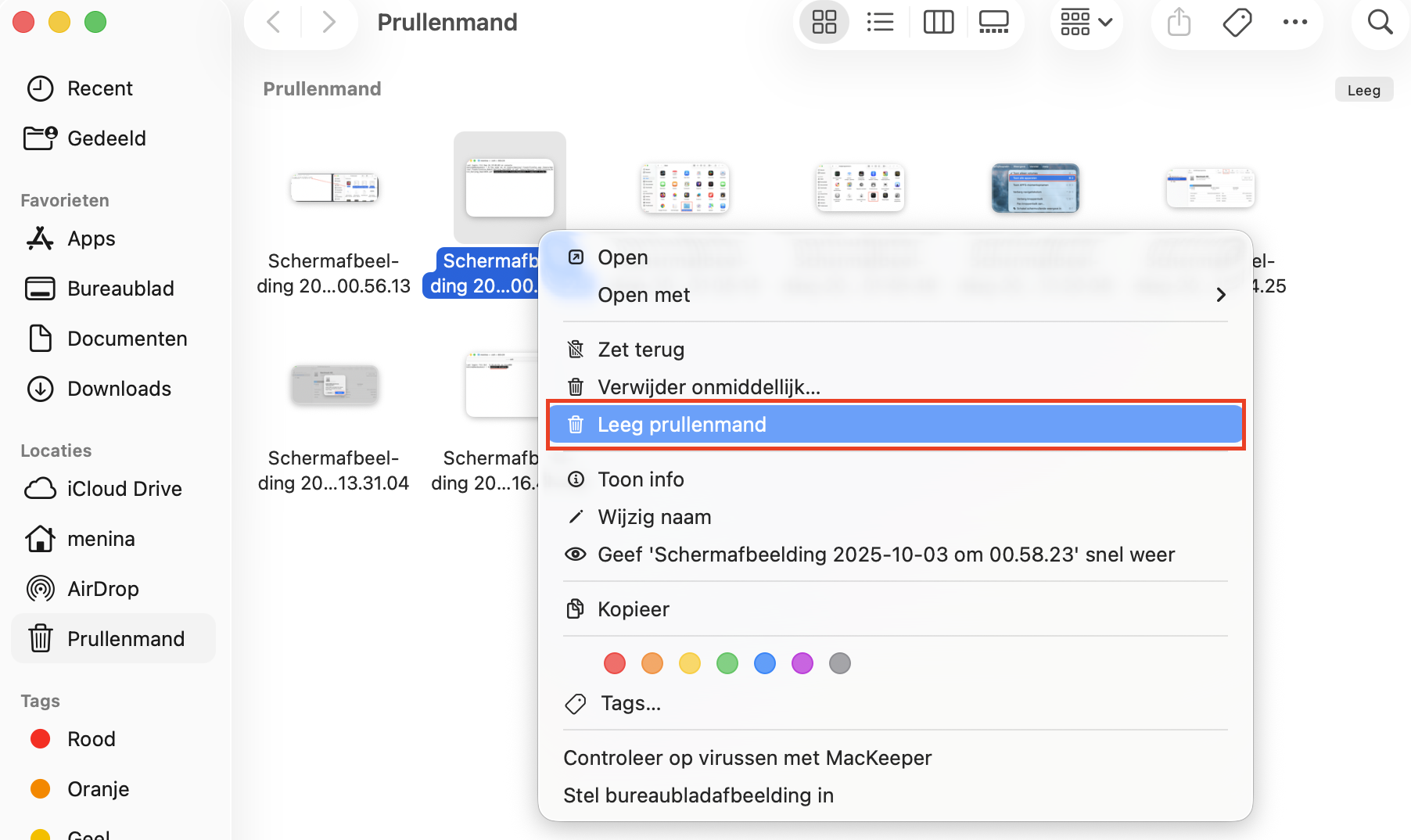Click the back navigation arrow
Viewport: 1411px width, 840px height.
(273, 22)
